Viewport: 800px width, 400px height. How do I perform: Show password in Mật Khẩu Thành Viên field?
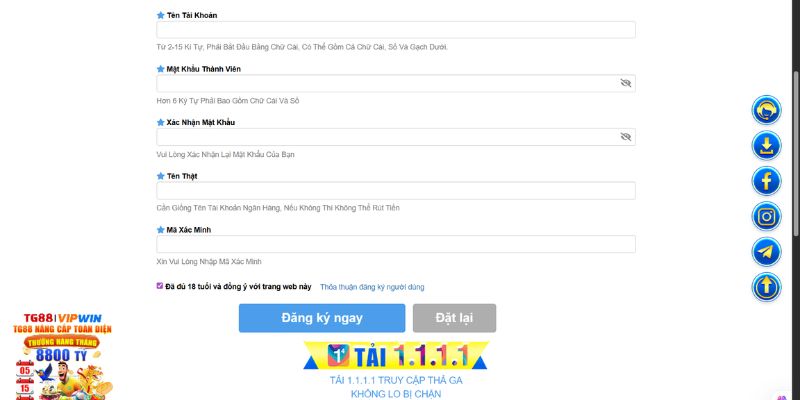point(626,83)
